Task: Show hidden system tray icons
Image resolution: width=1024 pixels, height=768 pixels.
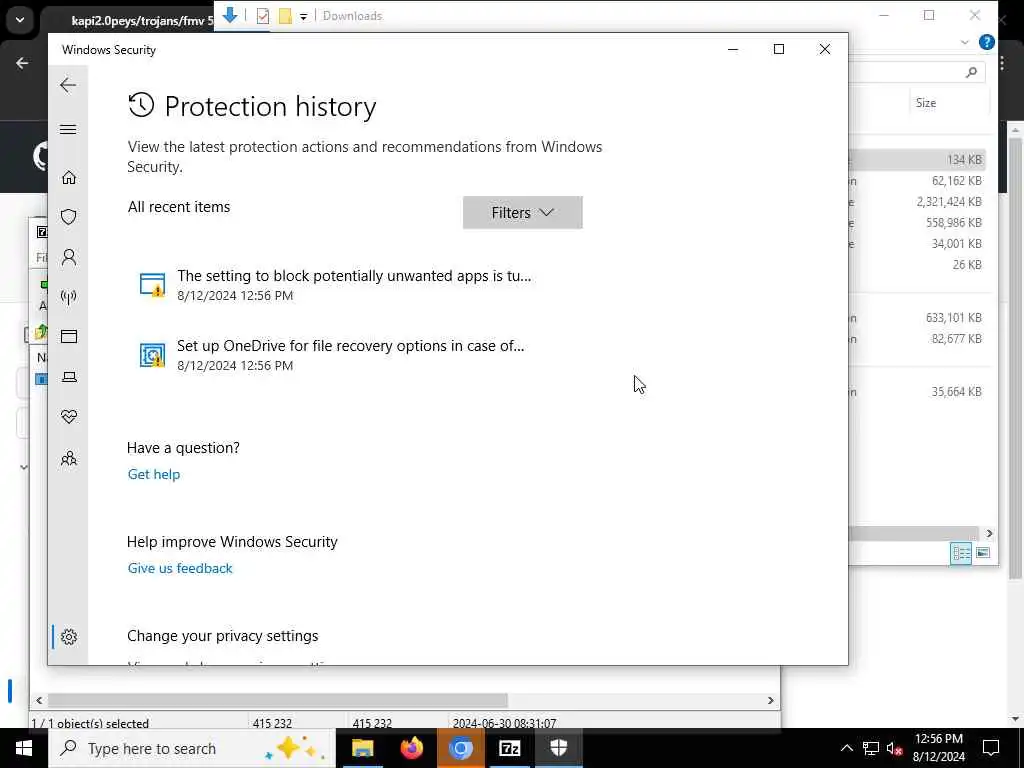Action: pyautogui.click(x=846, y=748)
